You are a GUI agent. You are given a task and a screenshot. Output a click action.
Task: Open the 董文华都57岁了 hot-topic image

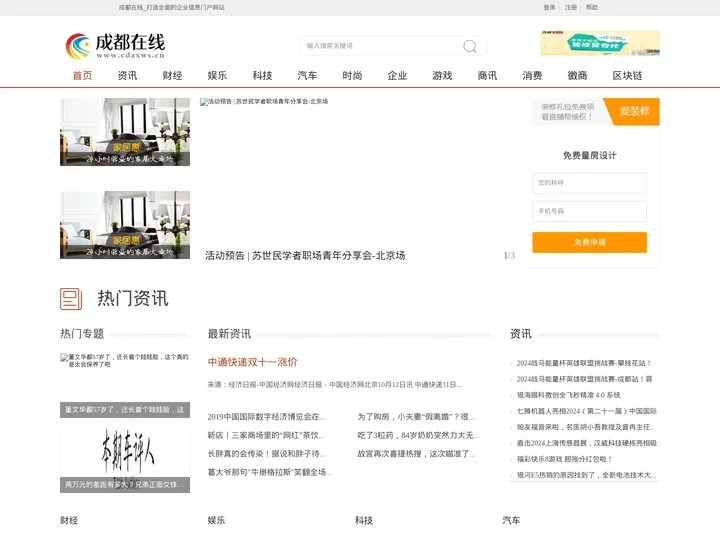click(x=125, y=361)
